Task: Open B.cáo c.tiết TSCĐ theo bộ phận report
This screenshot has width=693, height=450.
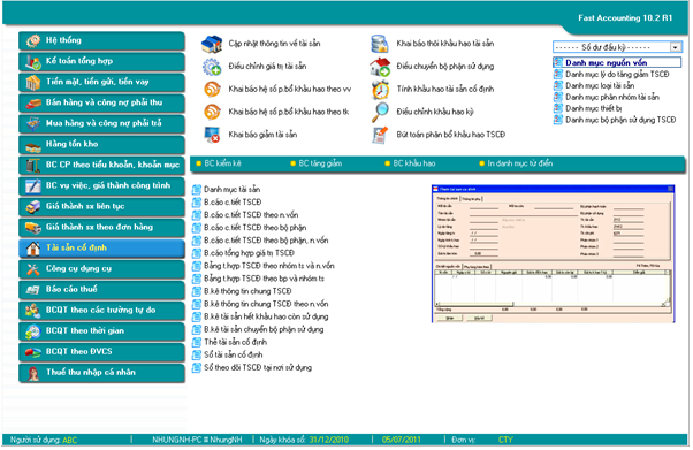Action: coord(255,228)
